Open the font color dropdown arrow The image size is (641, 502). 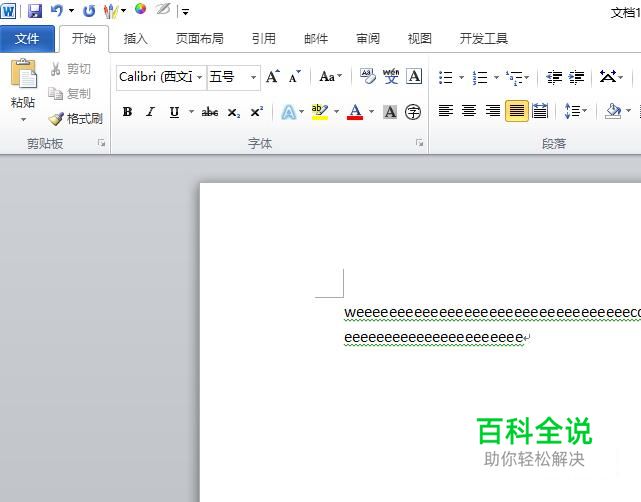click(371, 112)
